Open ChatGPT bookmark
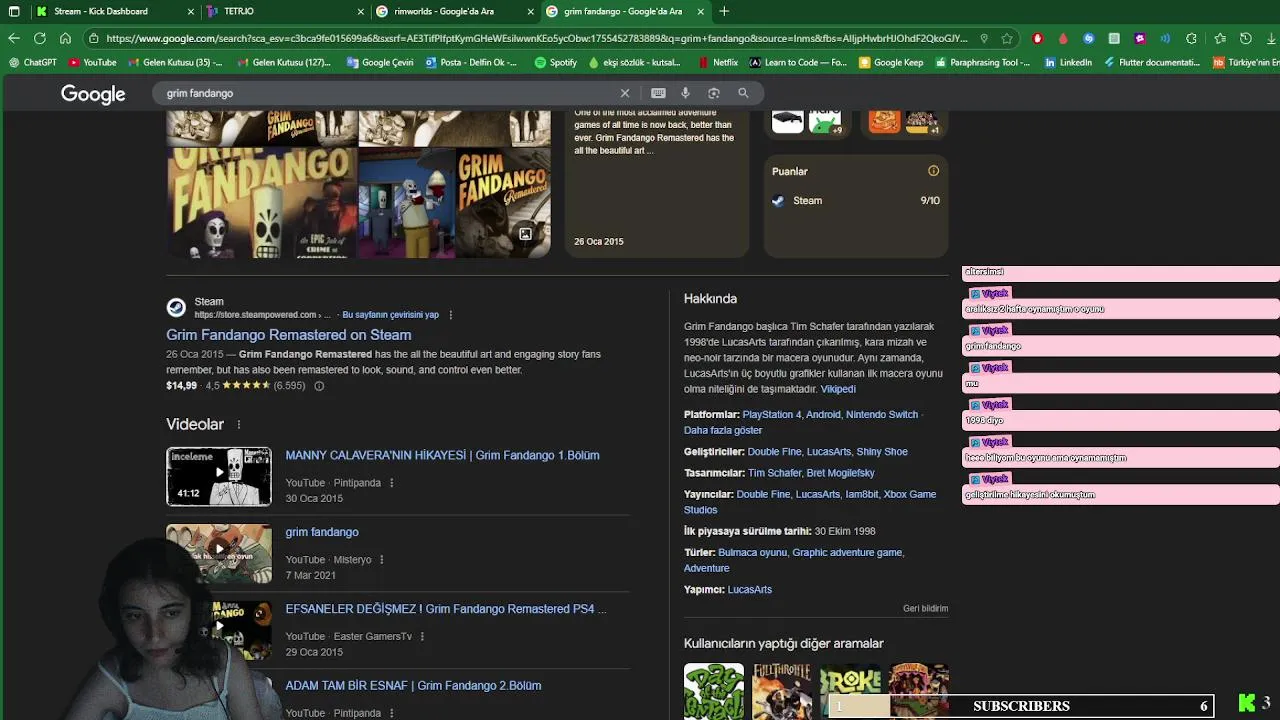The height and width of the screenshot is (720, 1280). 33,62
